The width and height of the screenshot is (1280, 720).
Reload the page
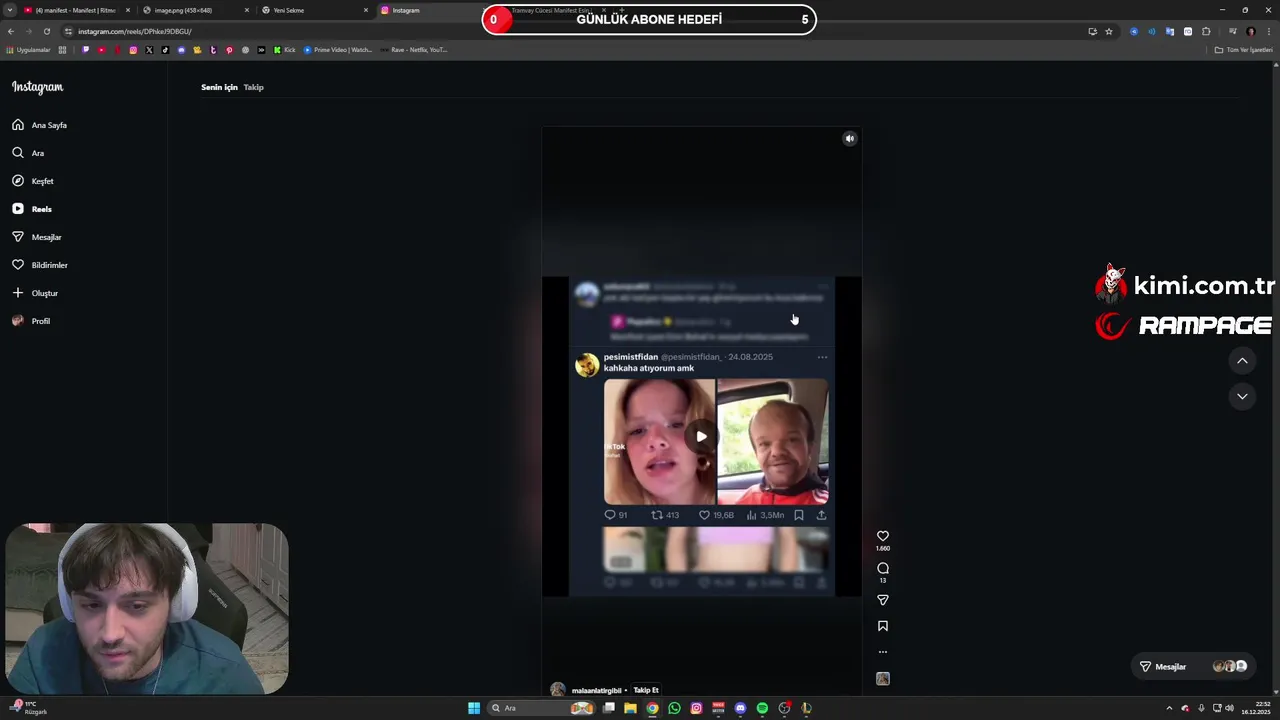coord(46,31)
